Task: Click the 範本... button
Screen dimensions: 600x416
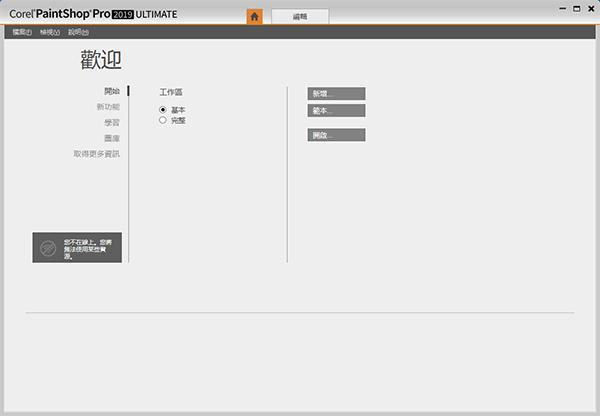Action: pos(336,111)
